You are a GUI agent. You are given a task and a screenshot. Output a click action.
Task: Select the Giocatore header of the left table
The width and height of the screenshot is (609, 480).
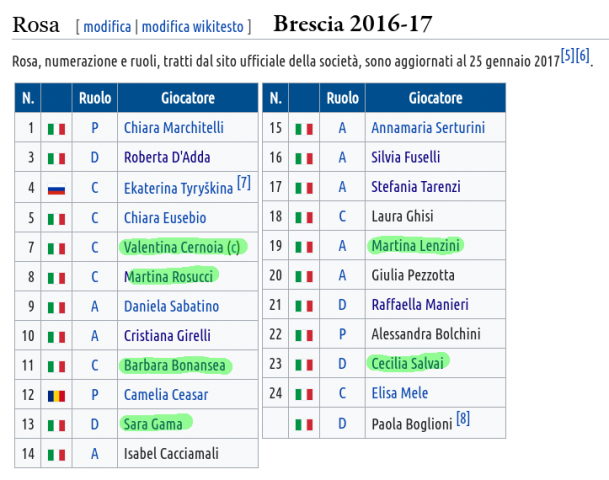(188, 98)
